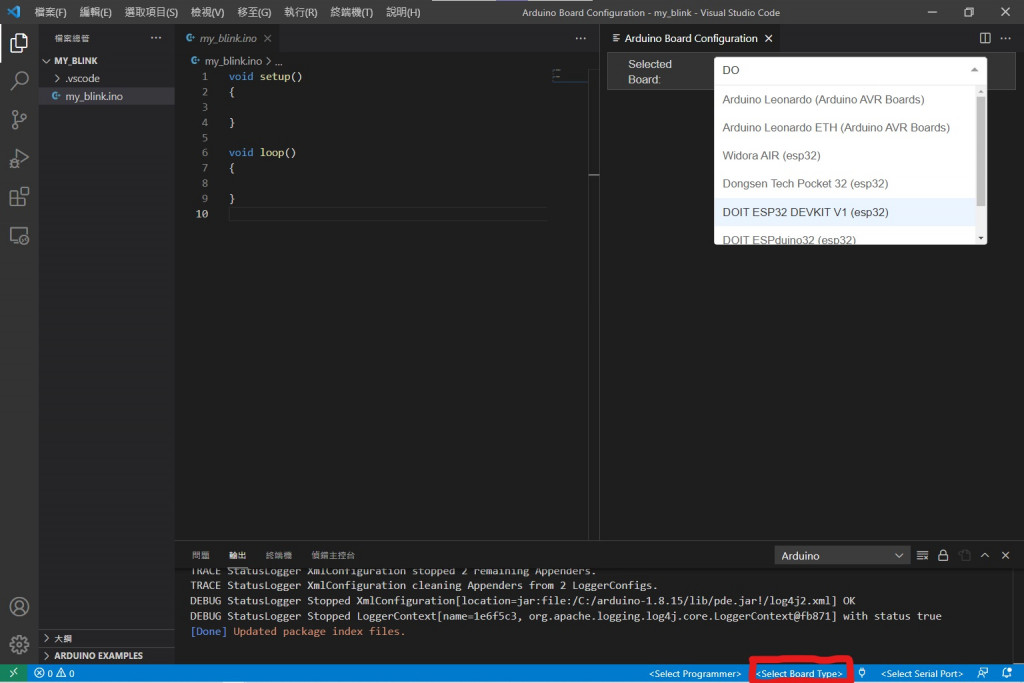Split the Arduino Board Configuration editor

[x=985, y=39]
